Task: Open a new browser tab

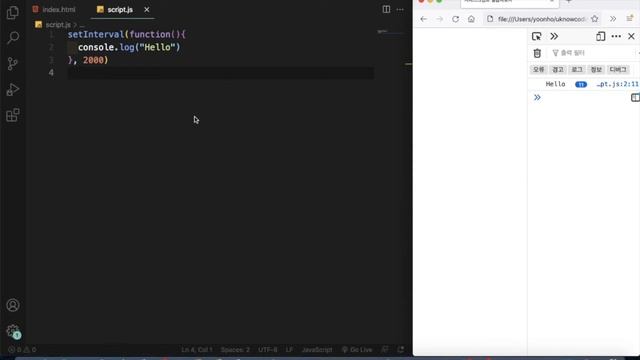Action: [x=569, y=2]
